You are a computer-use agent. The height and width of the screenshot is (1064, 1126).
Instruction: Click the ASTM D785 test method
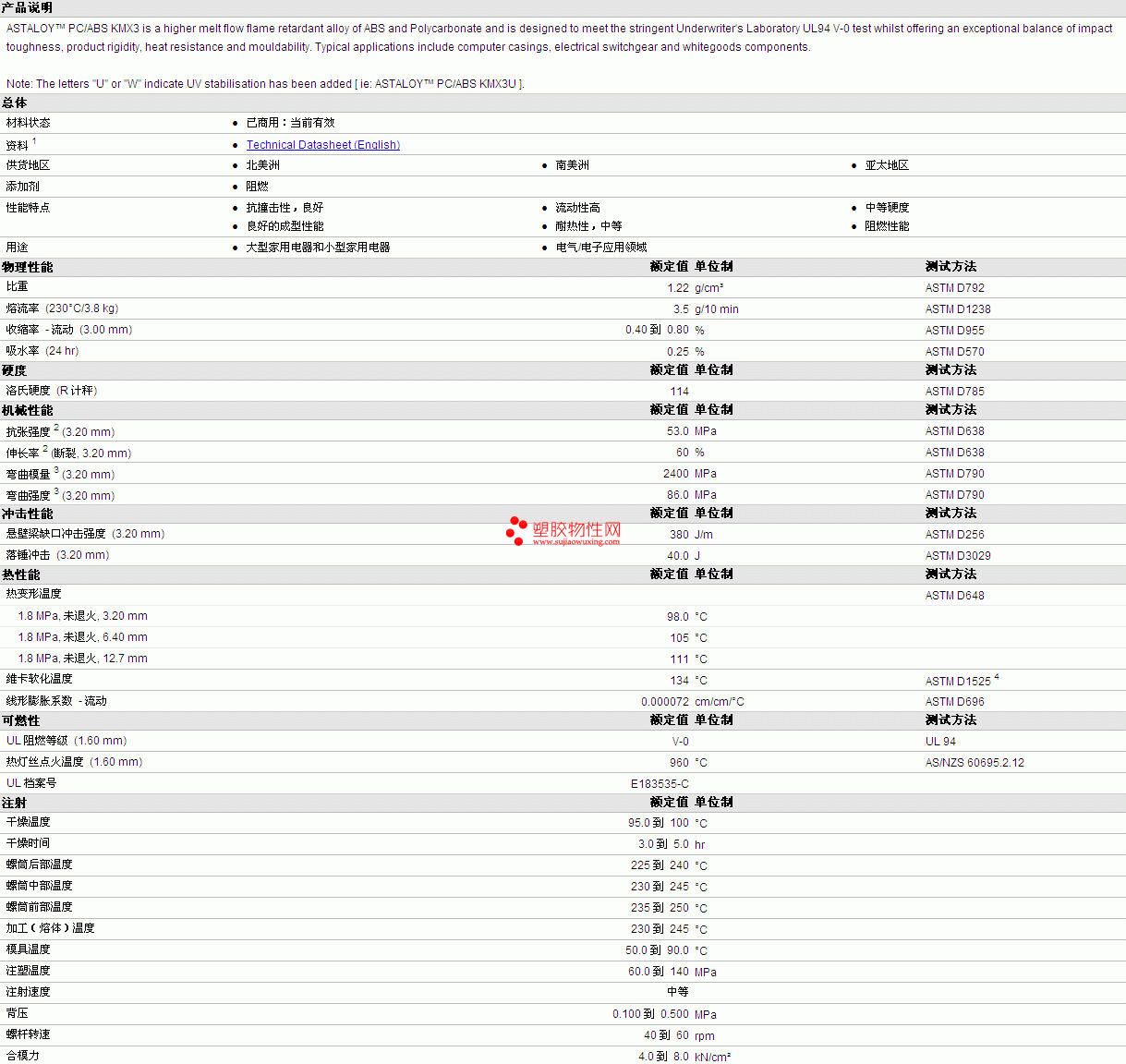(x=955, y=392)
